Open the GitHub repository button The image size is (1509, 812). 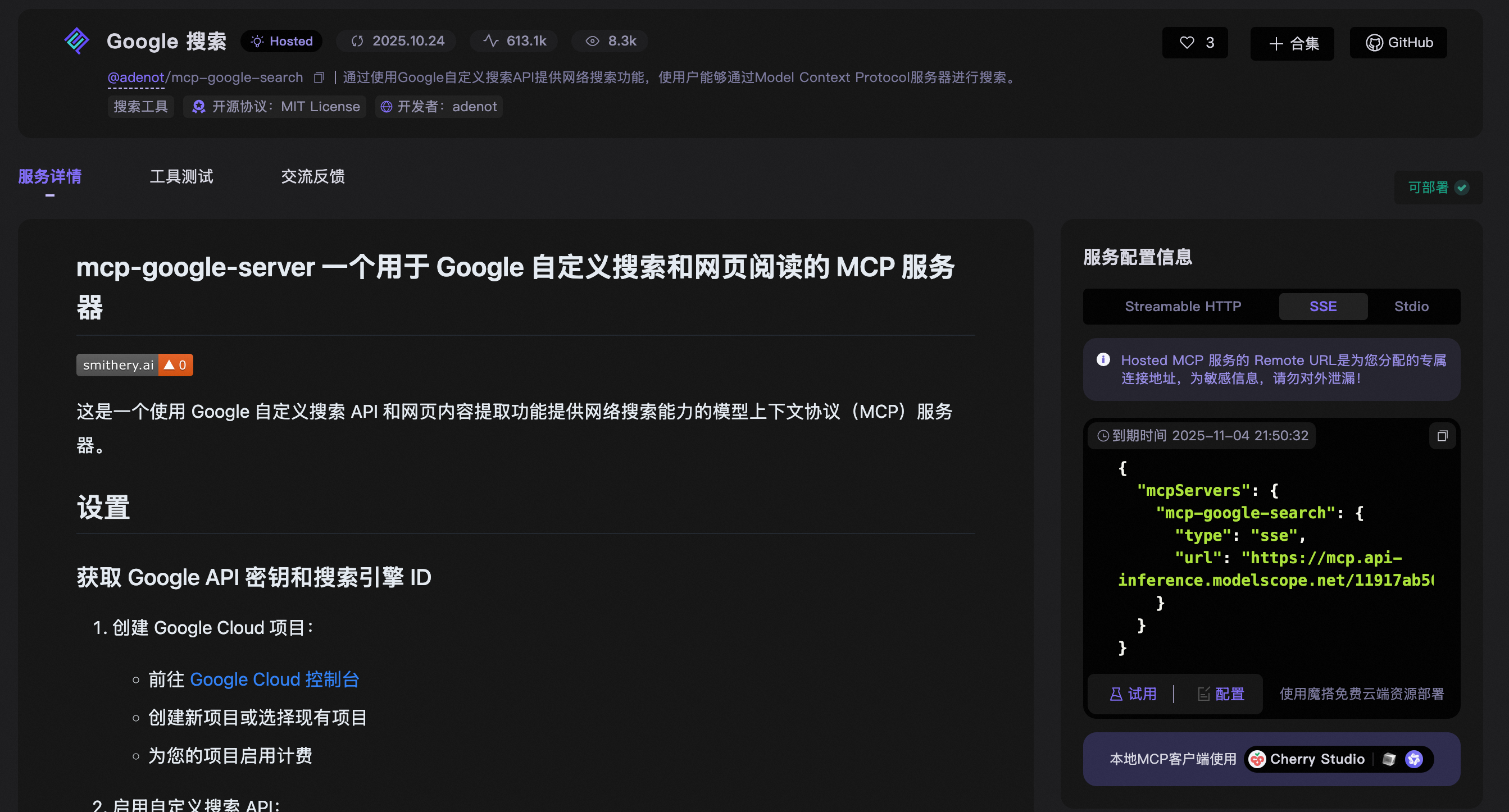[x=1399, y=43]
